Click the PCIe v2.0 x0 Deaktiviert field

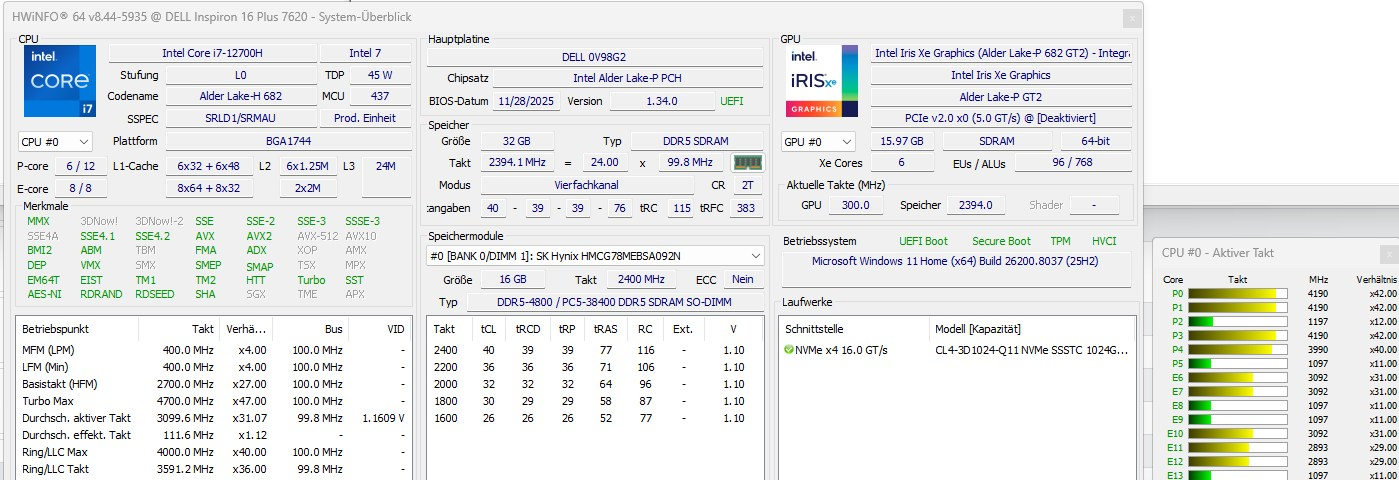(x=1001, y=118)
